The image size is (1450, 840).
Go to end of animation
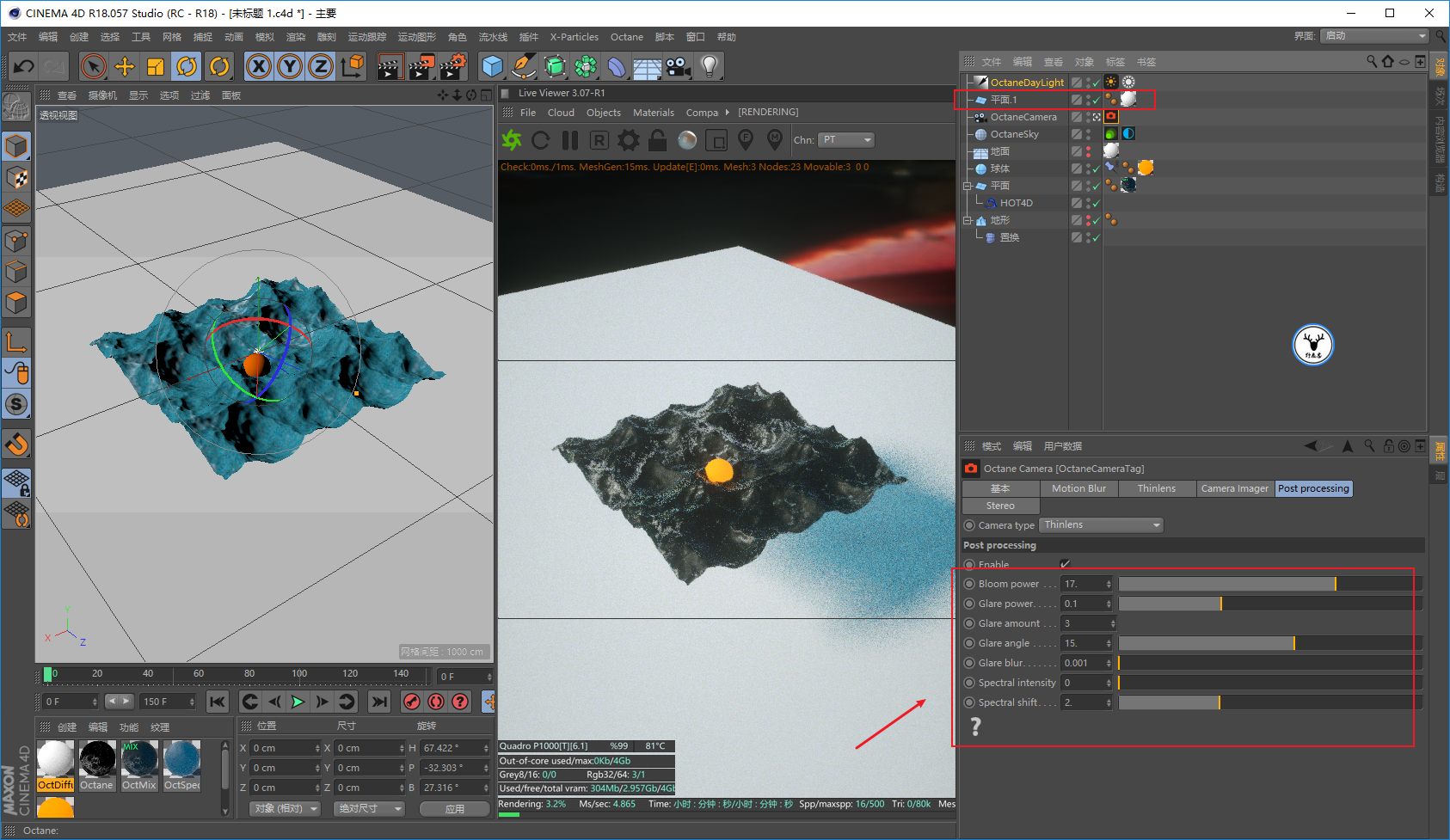378,702
